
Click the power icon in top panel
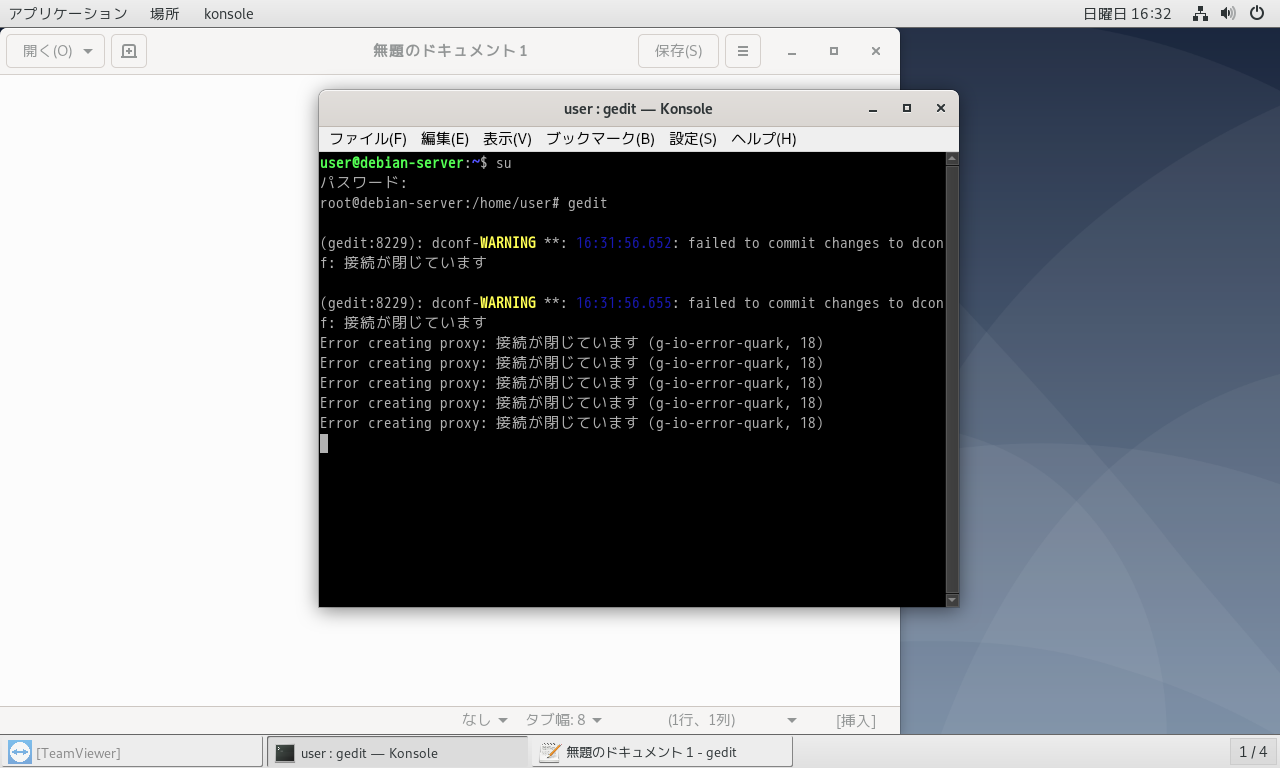pyautogui.click(x=1257, y=14)
